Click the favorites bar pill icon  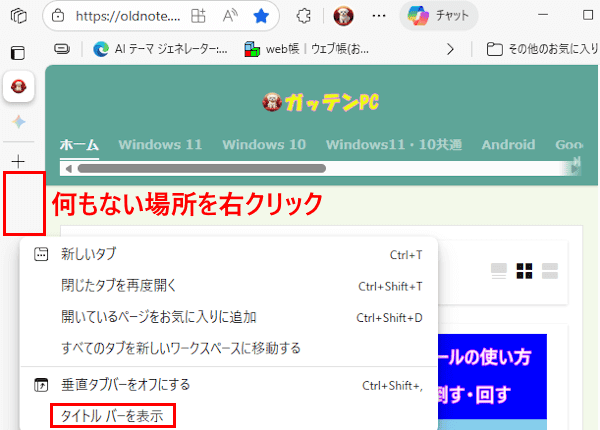pyautogui.click(x=62, y=49)
